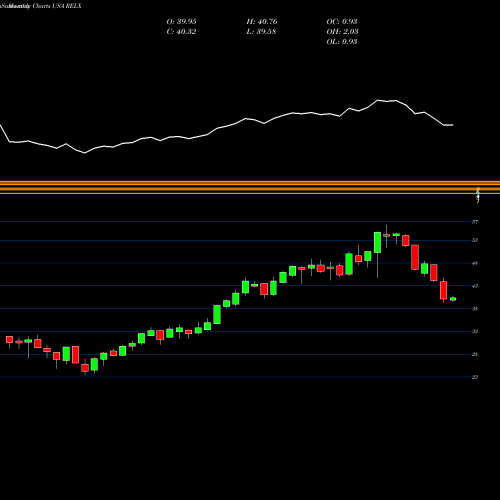
Task: Click the small green candle at chart's right end
Action: (x=453, y=299)
